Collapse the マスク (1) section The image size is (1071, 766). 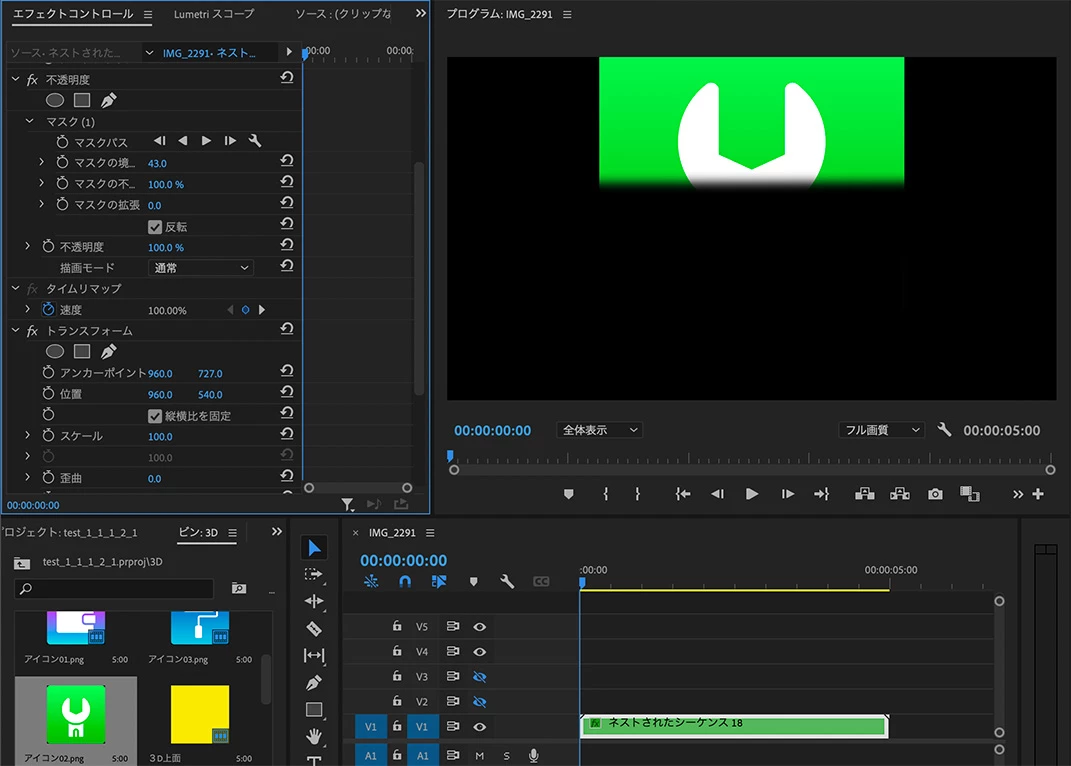[29, 121]
